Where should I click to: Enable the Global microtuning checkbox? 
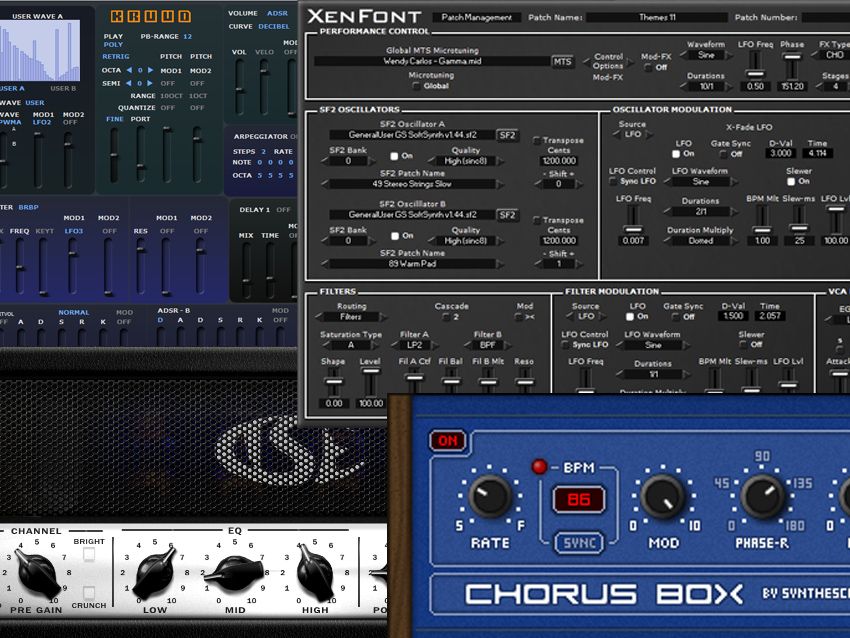pyautogui.click(x=415, y=86)
